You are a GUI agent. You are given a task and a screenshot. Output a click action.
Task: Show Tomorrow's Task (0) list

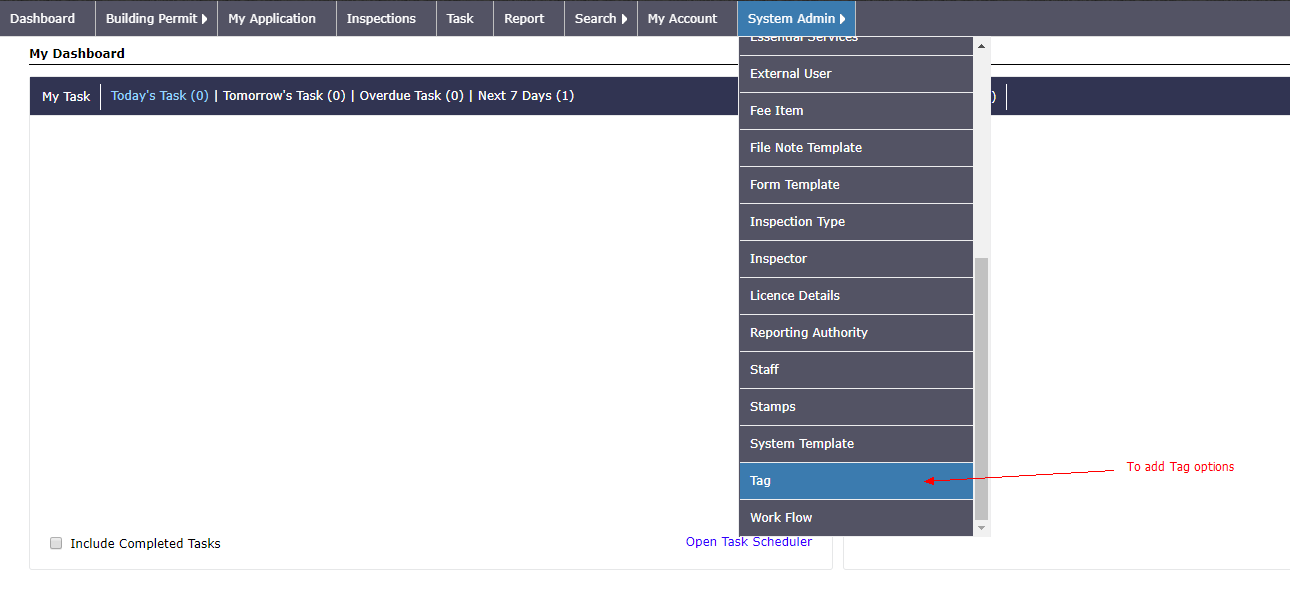click(x=284, y=96)
